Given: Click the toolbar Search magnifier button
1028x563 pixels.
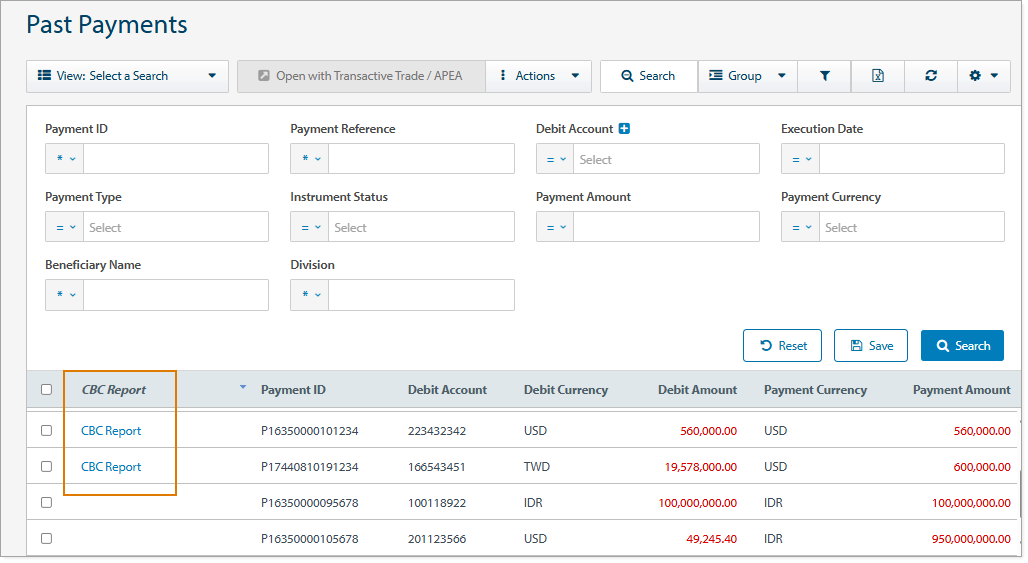Looking at the screenshot, I should click(x=648, y=76).
